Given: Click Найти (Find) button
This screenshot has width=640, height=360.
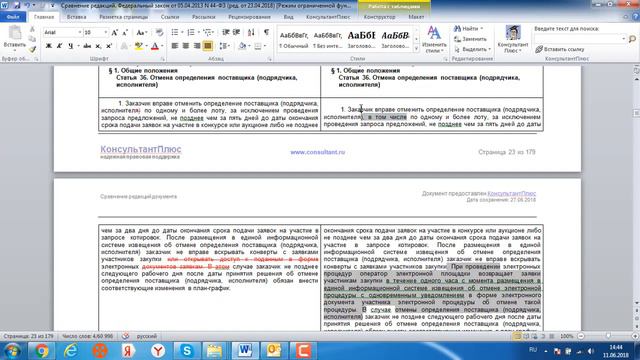Looking at the screenshot, I should tap(469, 29).
